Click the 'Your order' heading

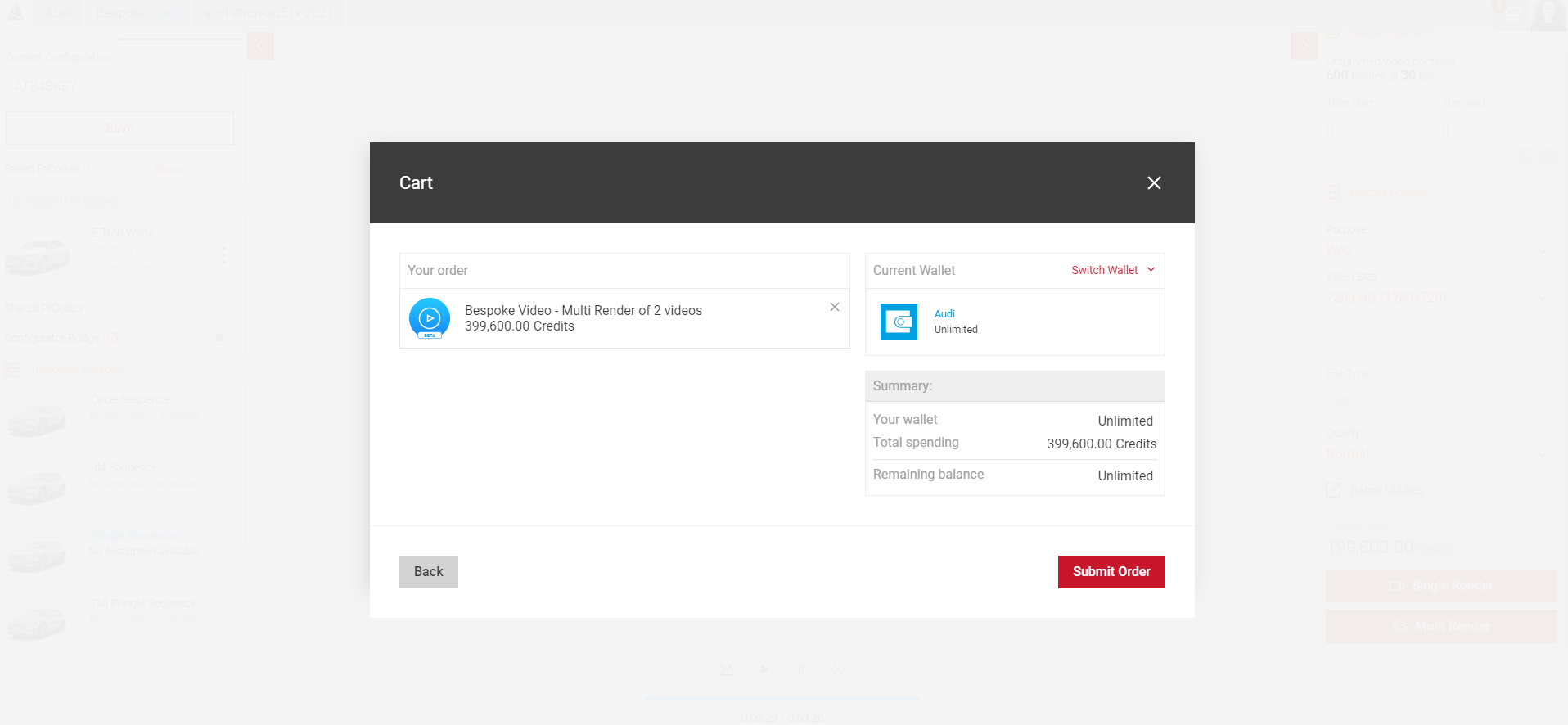(438, 270)
